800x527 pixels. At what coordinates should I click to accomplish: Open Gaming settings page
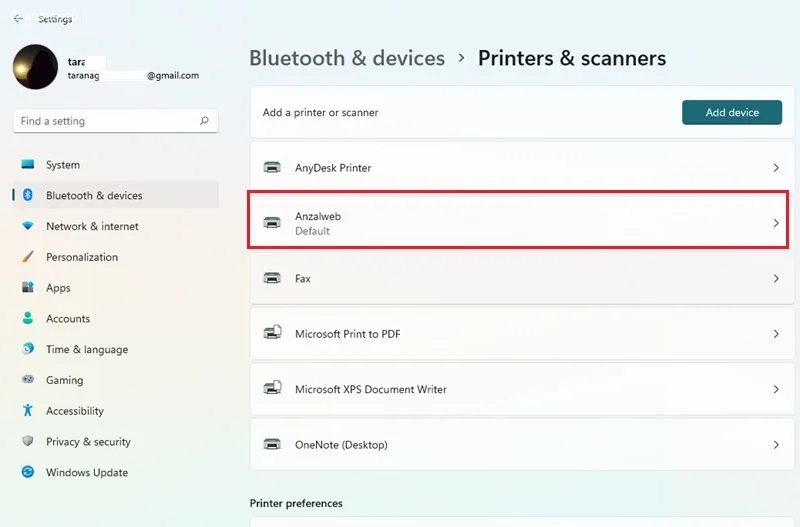coord(116,380)
